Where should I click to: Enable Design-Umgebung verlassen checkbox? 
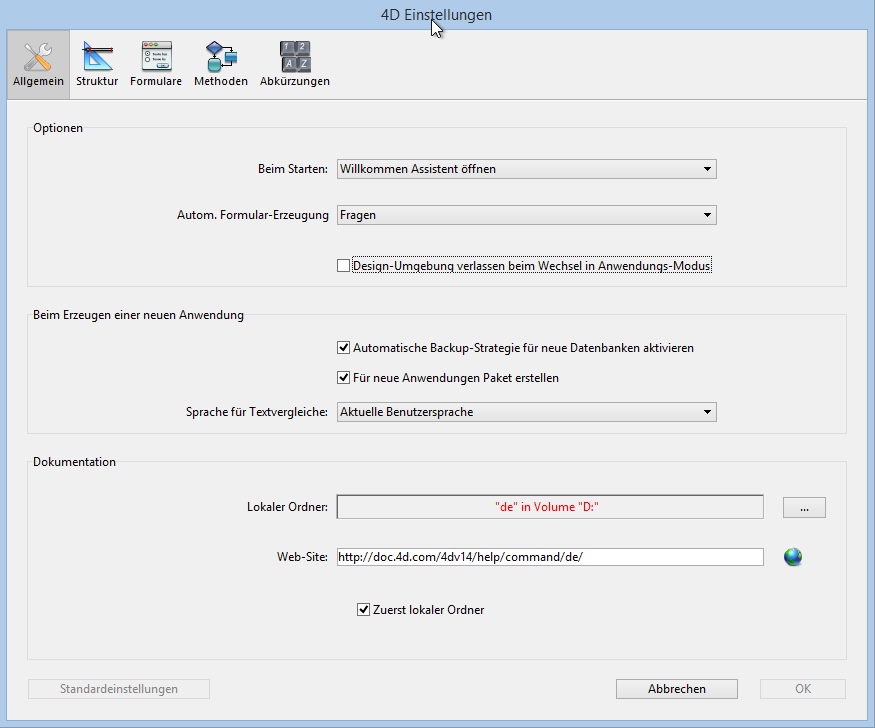coord(344,266)
